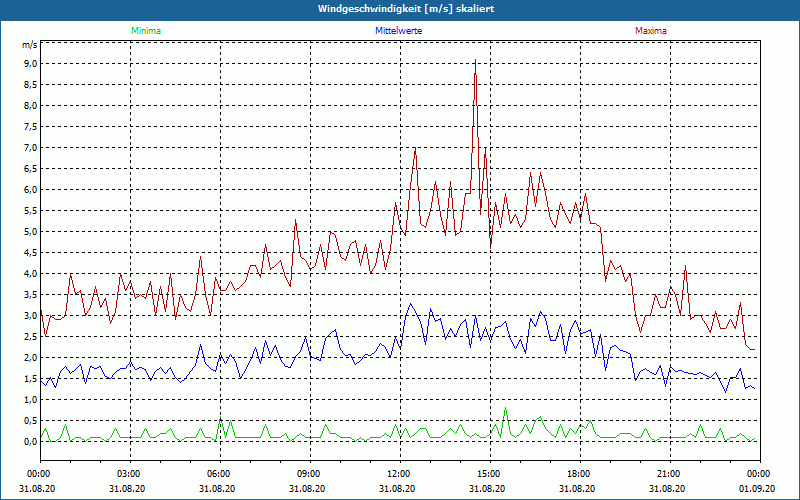This screenshot has height=500, width=800.
Task: Click the 01.09.20 date label
Action: click(757, 488)
